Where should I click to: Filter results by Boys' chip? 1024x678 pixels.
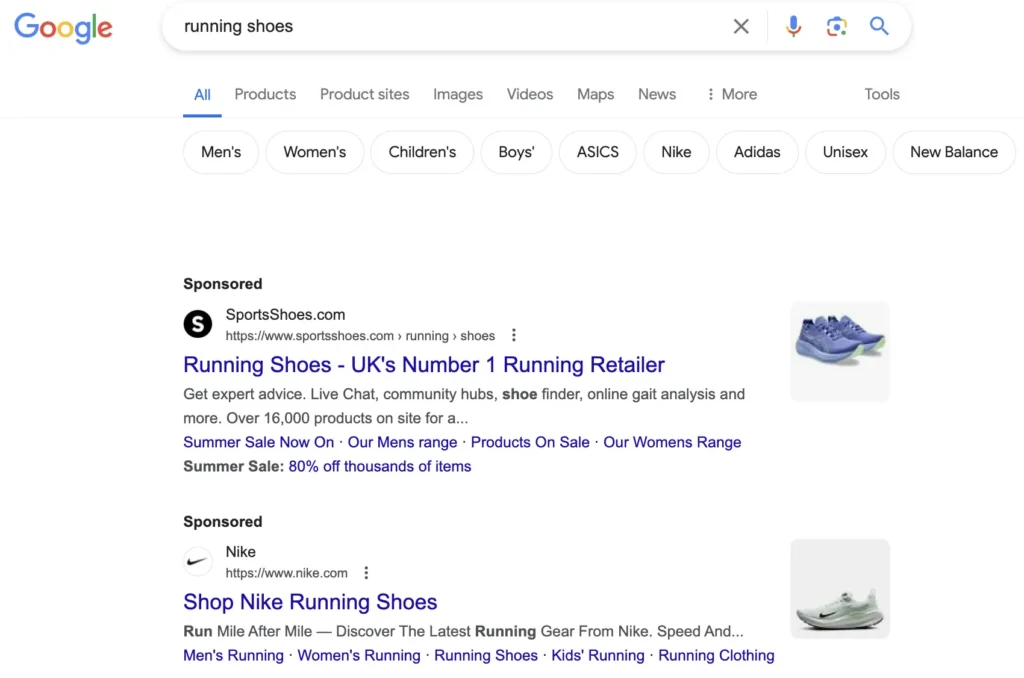point(516,152)
